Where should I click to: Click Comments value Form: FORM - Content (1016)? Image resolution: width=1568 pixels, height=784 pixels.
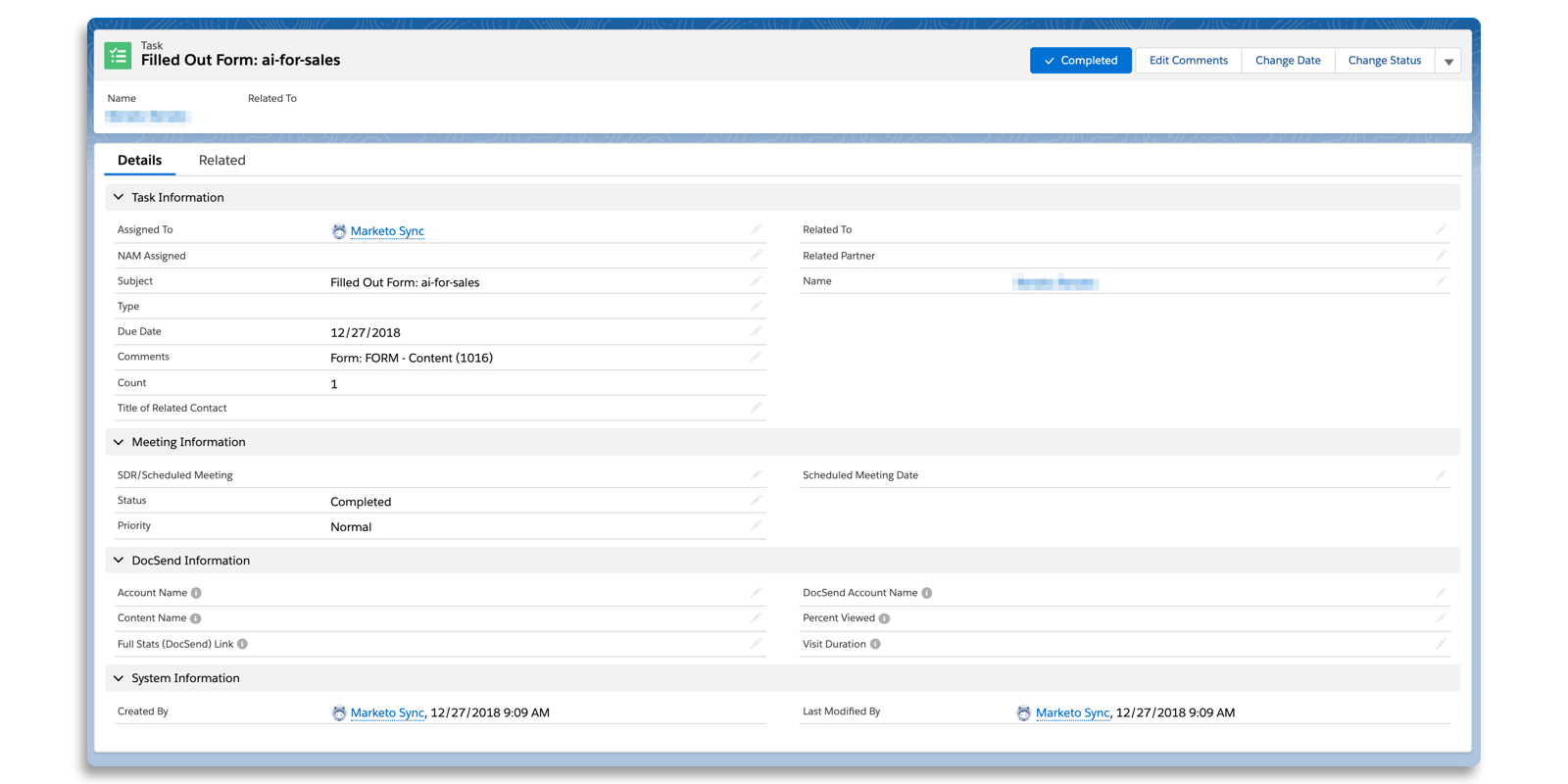412,359
